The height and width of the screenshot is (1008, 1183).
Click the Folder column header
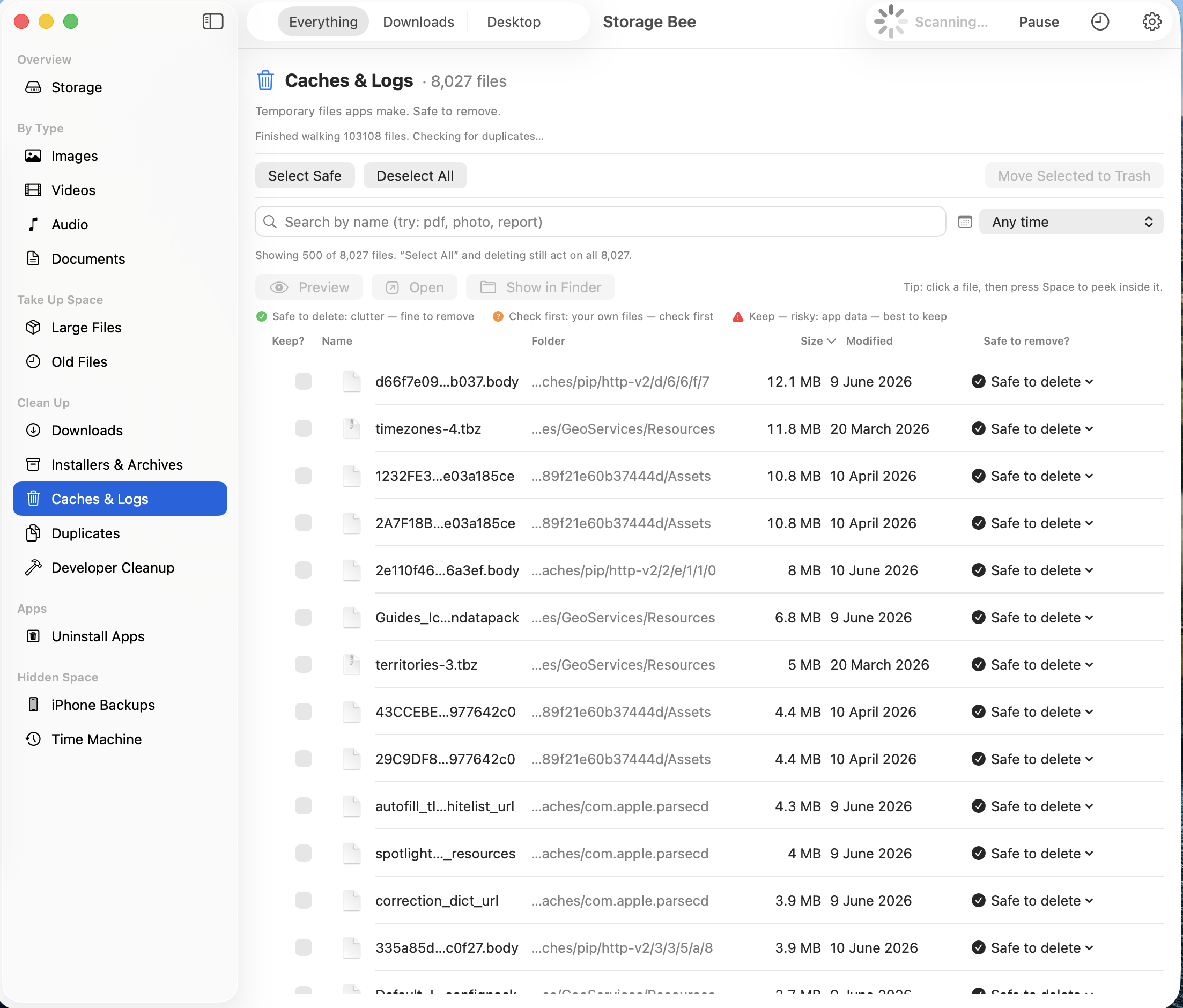(548, 341)
